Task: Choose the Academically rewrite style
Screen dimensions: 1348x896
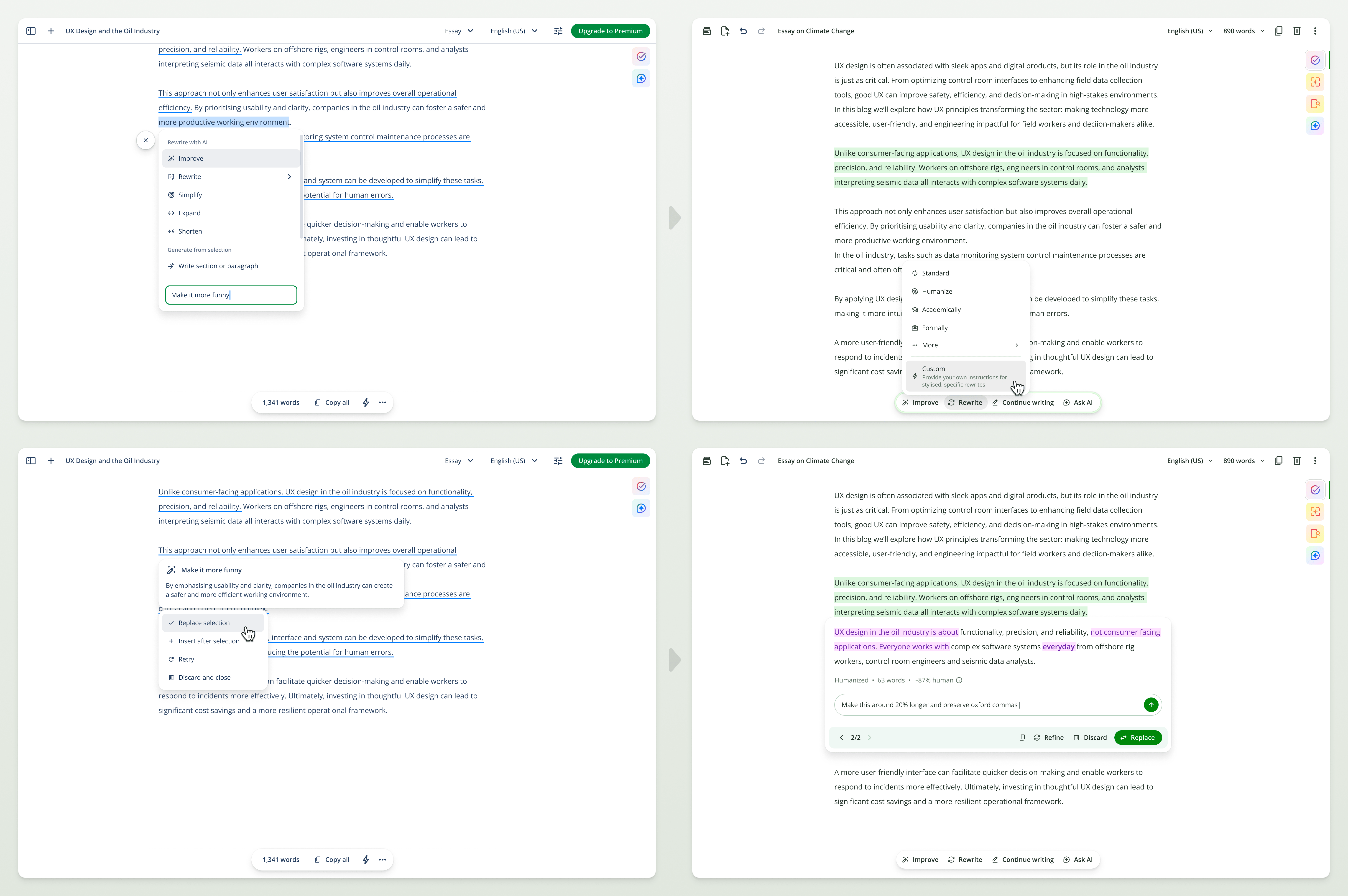Action: [x=966, y=310]
